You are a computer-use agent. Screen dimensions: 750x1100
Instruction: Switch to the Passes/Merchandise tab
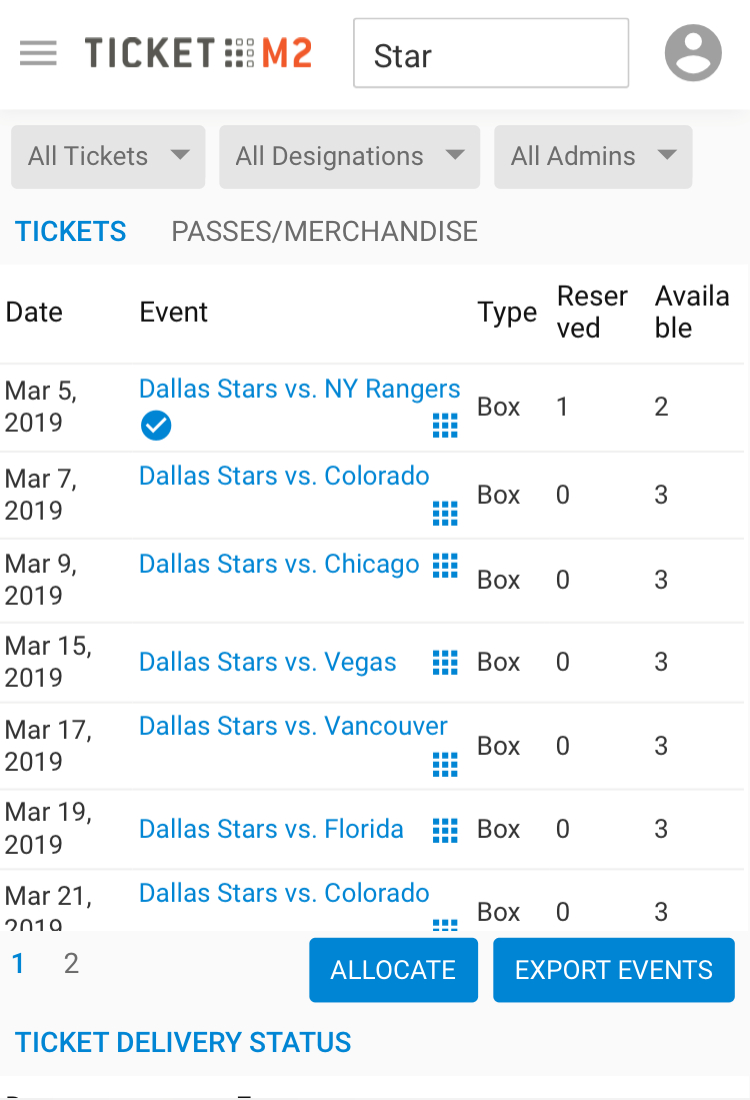coord(324,232)
